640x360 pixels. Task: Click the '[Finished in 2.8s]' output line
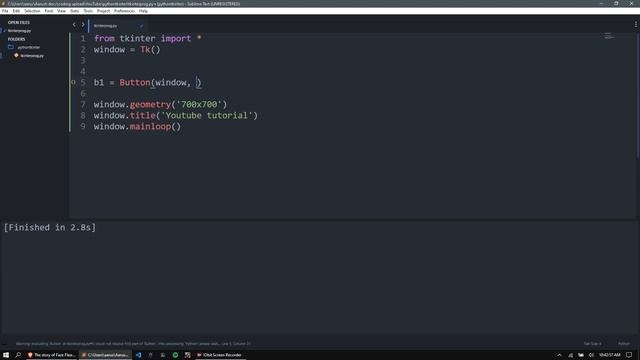coord(50,227)
